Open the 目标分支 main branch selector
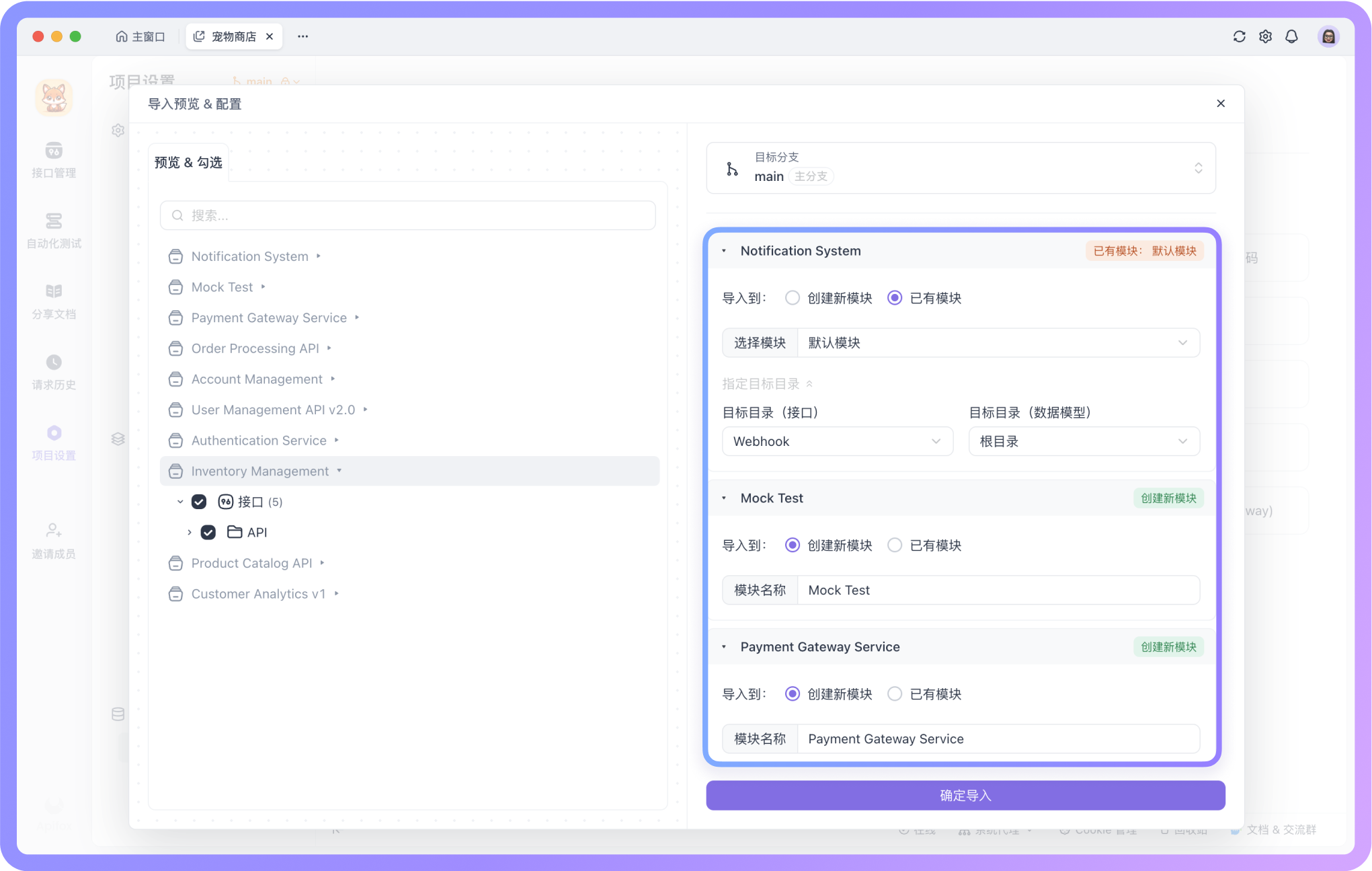The height and width of the screenshot is (871, 1372). 961,168
